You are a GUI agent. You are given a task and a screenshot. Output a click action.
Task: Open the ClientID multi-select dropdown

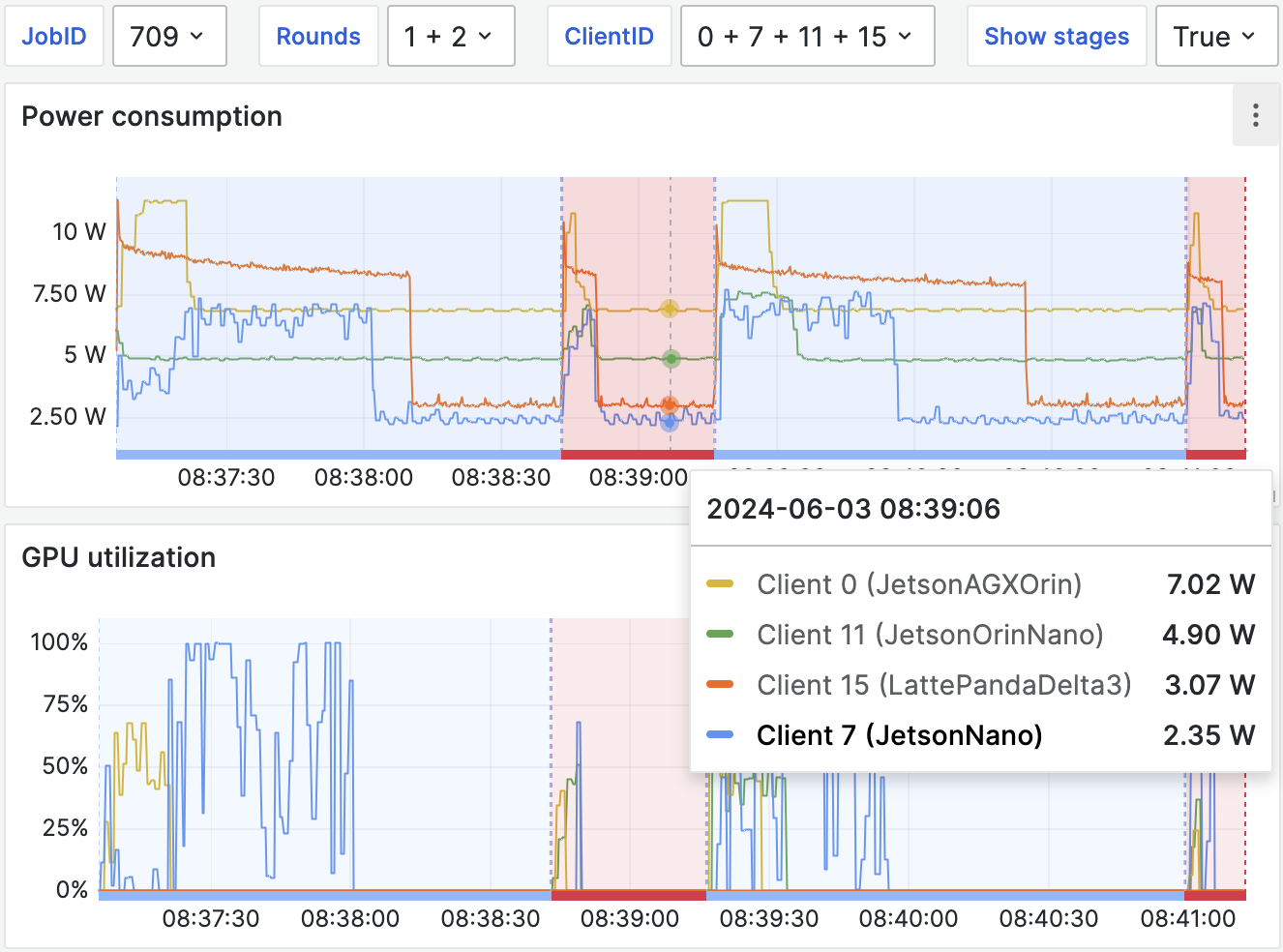tap(807, 37)
